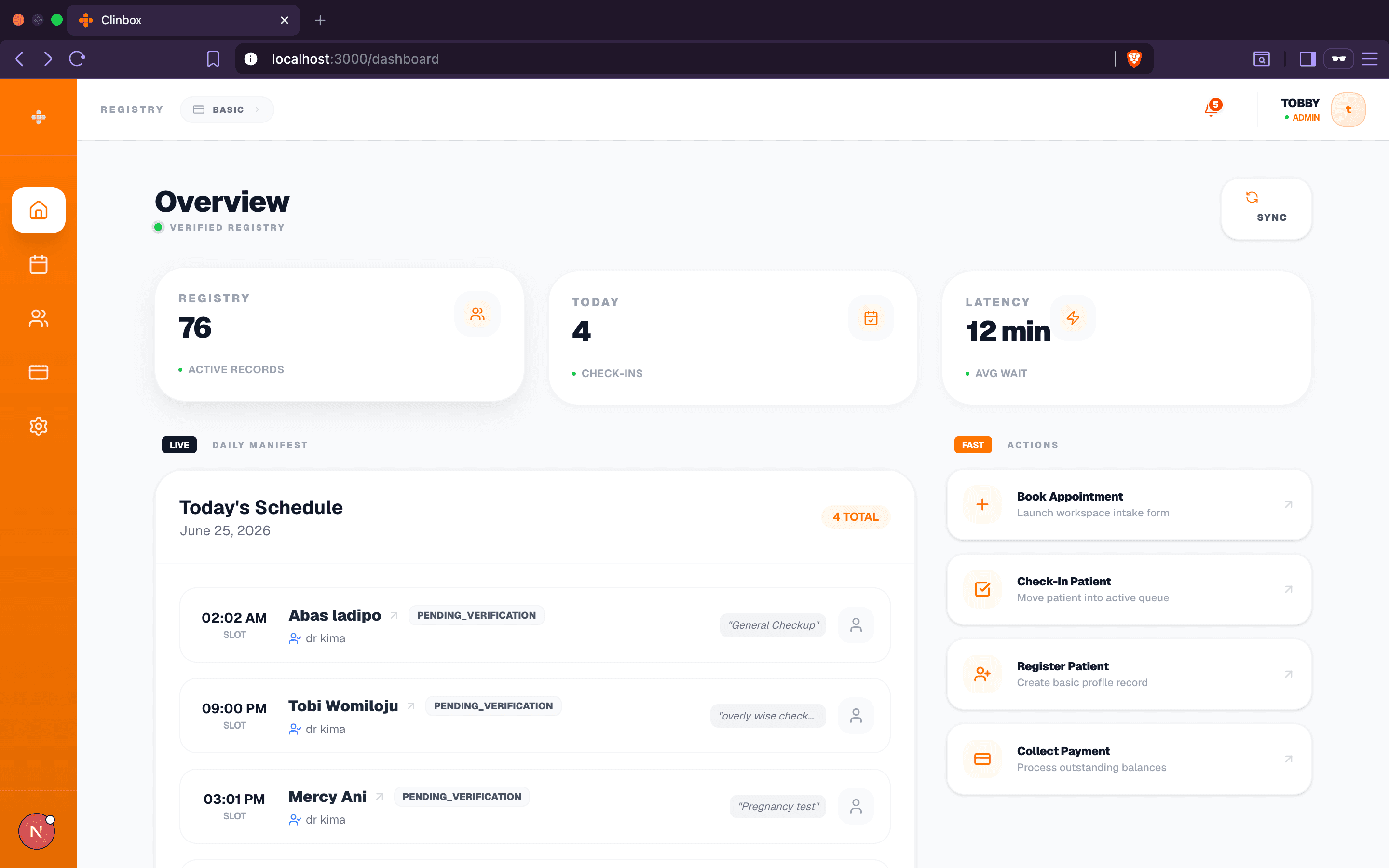The height and width of the screenshot is (868, 1389).
Task: Click the arrow on Collect Payment card
Action: pos(1288,759)
